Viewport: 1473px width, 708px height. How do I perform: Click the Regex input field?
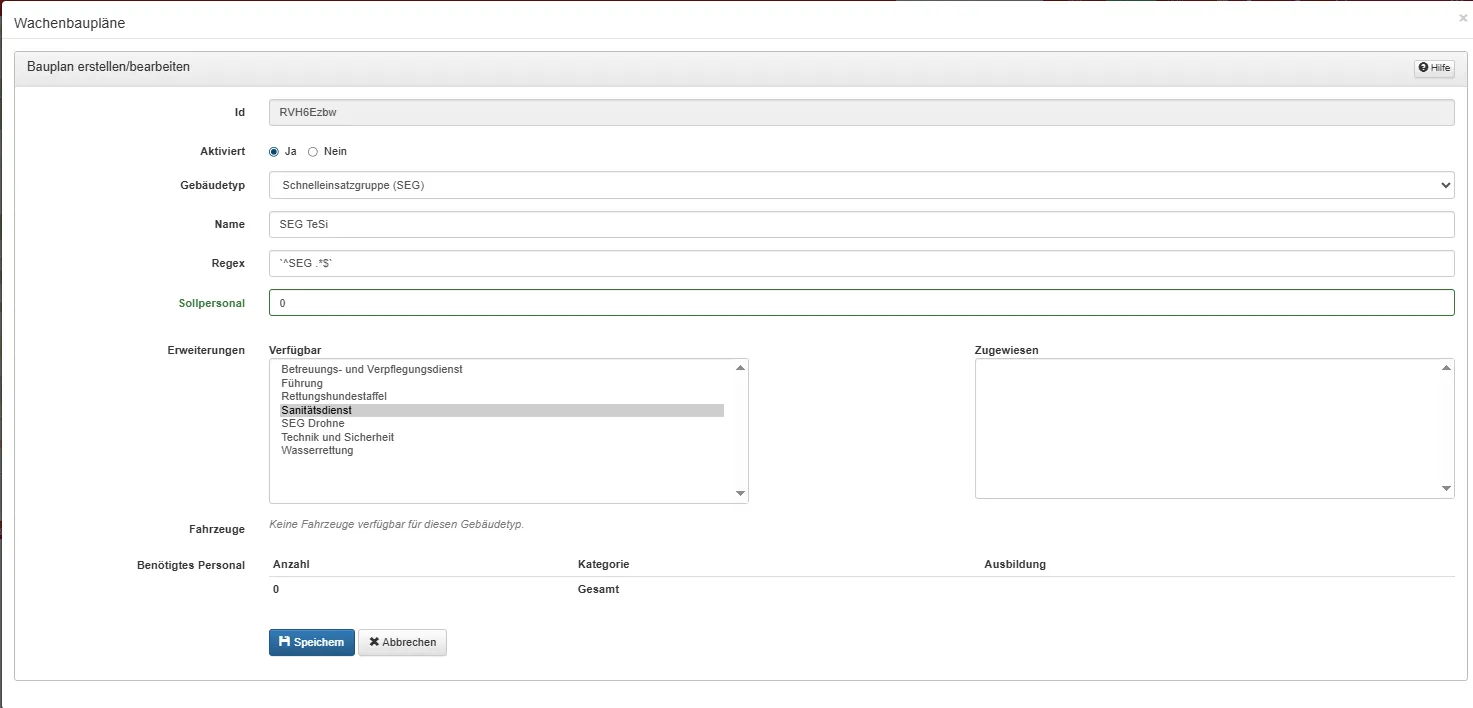tap(861, 263)
